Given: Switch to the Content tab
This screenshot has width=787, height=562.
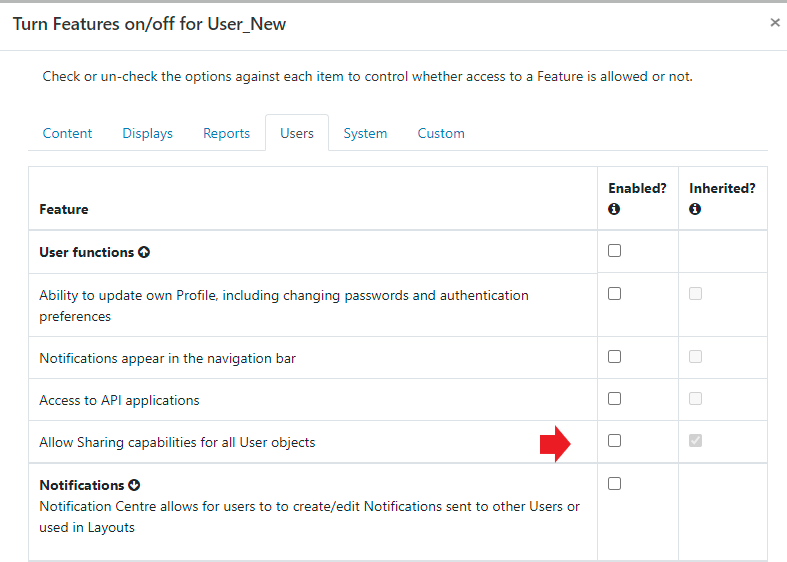Looking at the screenshot, I should (67, 133).
